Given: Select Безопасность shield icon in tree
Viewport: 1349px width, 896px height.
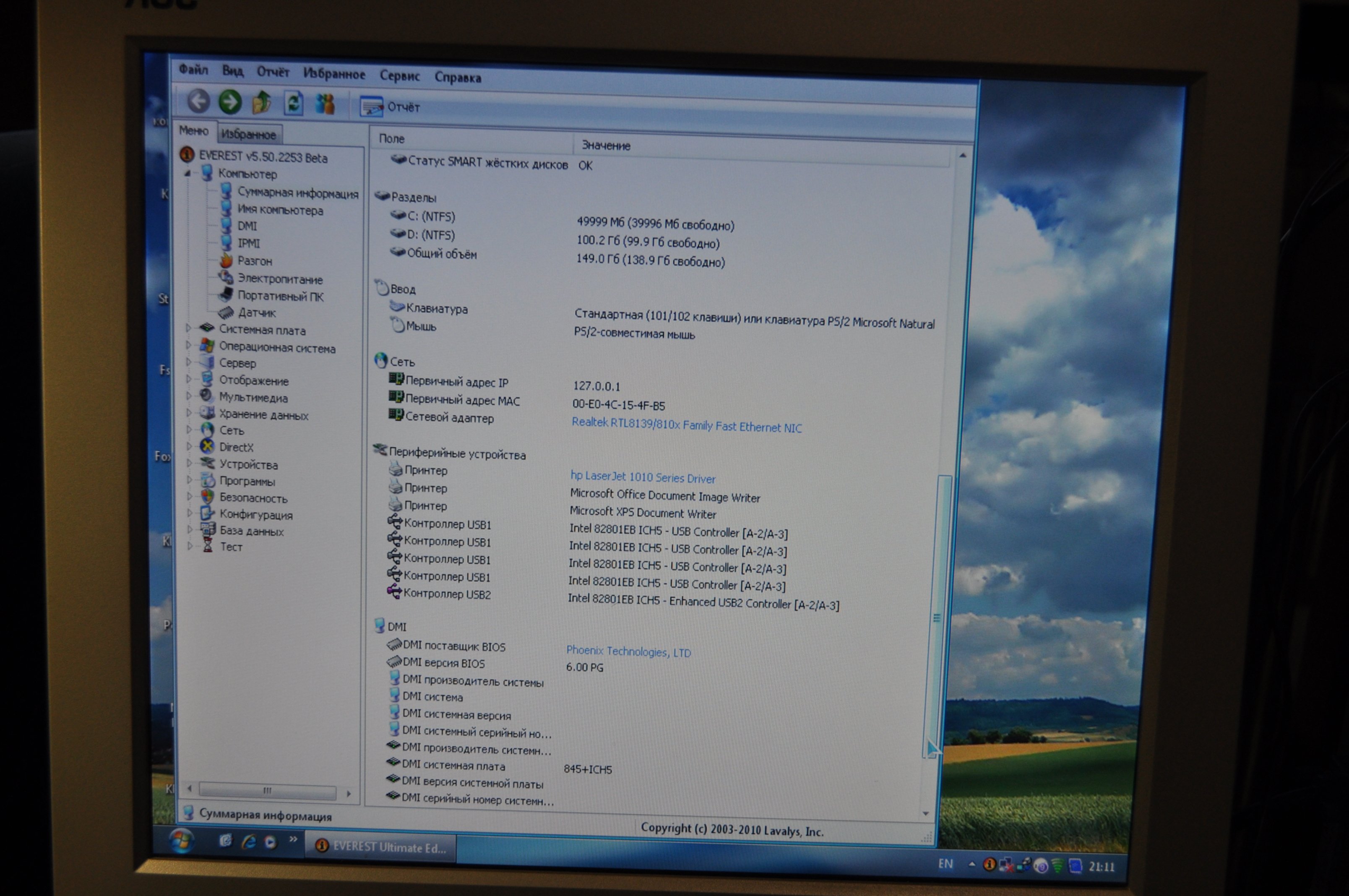Looking at the screenshot, I should [207, 497].
